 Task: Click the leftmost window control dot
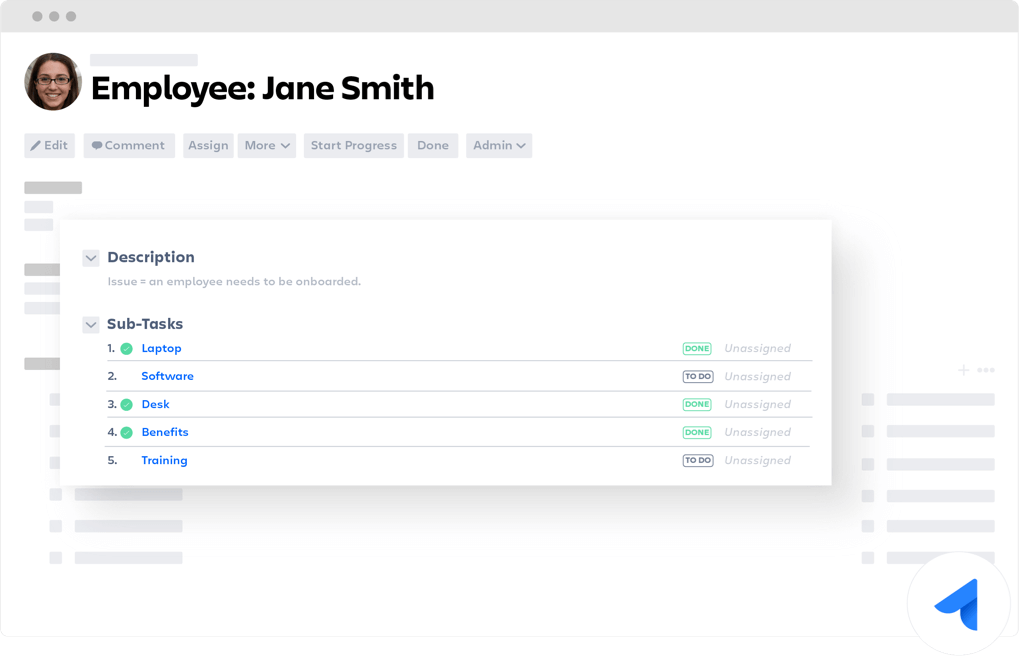point(38,16)
